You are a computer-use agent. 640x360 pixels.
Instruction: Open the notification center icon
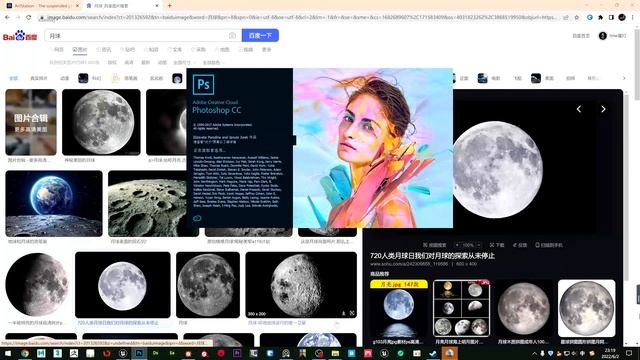coord(629,353)
